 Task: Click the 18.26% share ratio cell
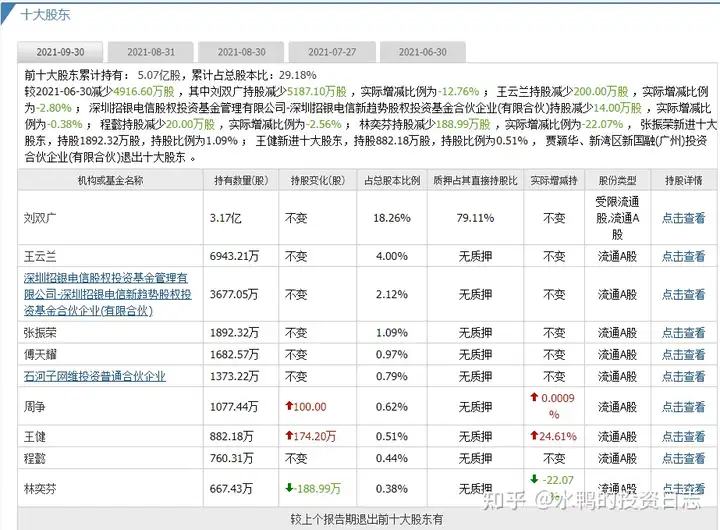392,218
